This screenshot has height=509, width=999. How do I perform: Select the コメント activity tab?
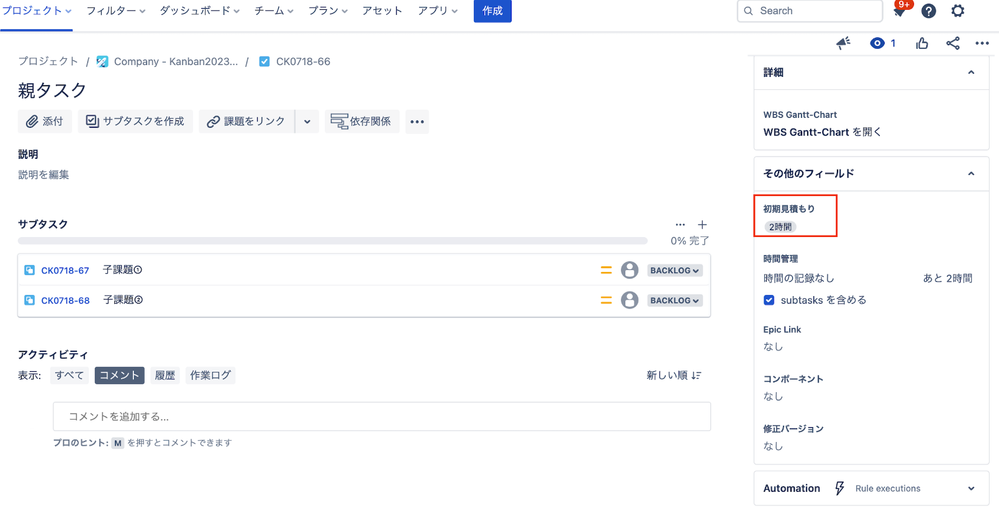coord(120,375)
